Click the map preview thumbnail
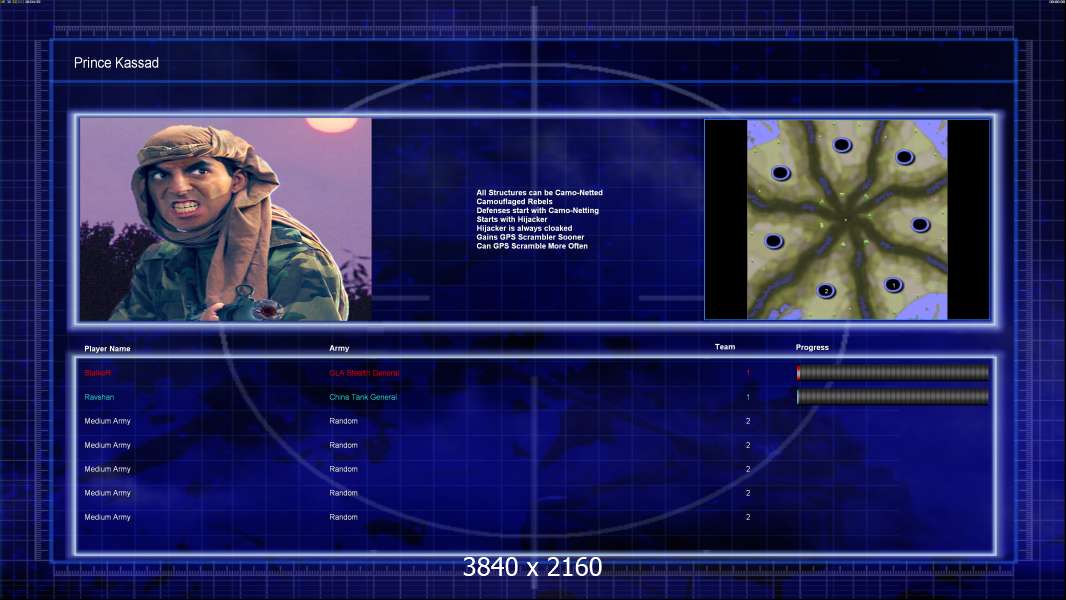This screenshot has width=1066, height=600. pyautogui.click(x=847, y=219)
